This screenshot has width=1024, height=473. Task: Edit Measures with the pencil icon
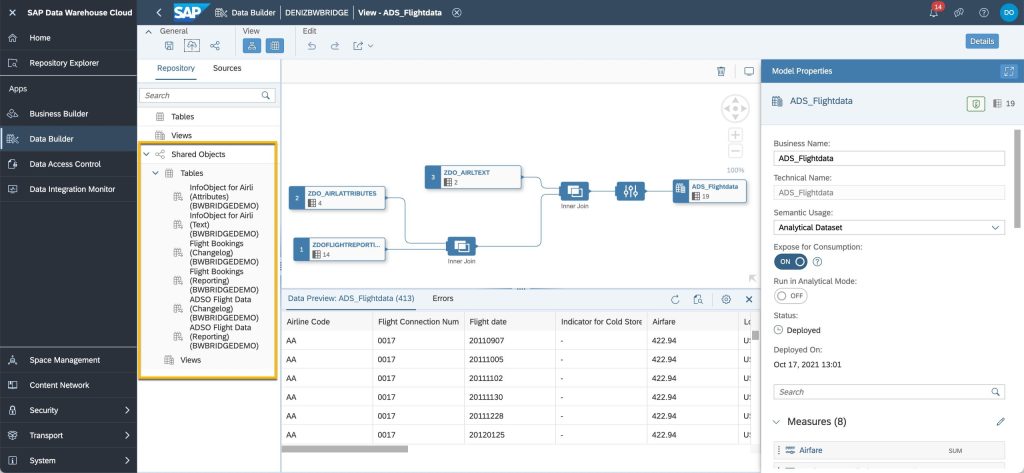(1000, 422)
